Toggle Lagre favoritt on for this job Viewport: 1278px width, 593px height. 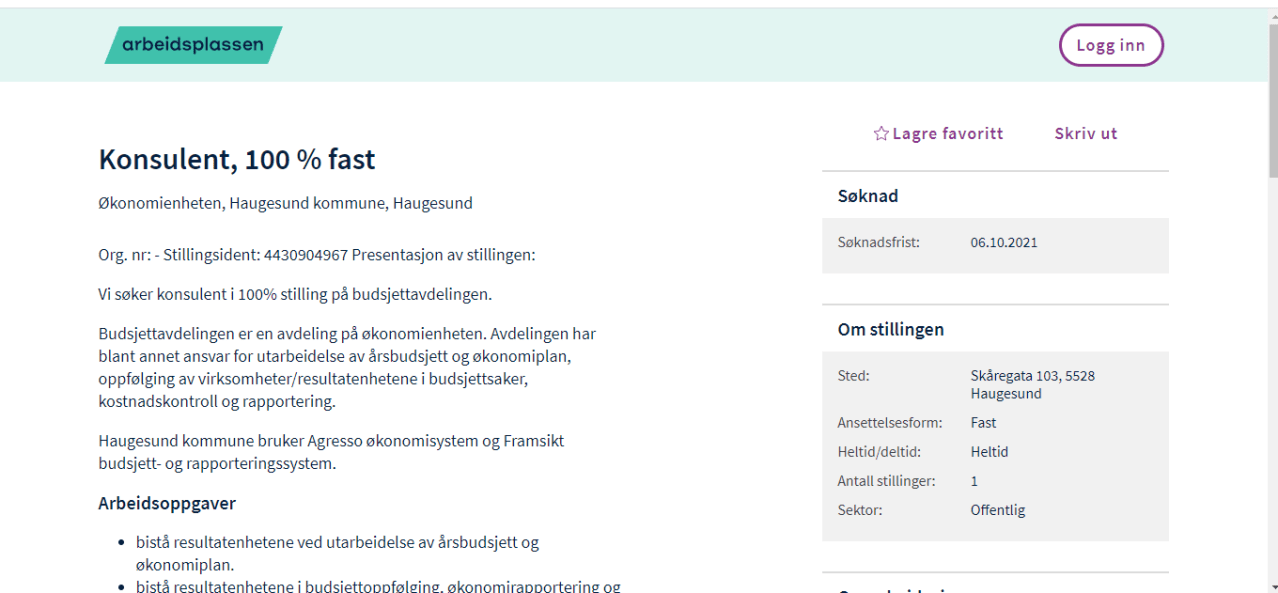coord(938,133)
